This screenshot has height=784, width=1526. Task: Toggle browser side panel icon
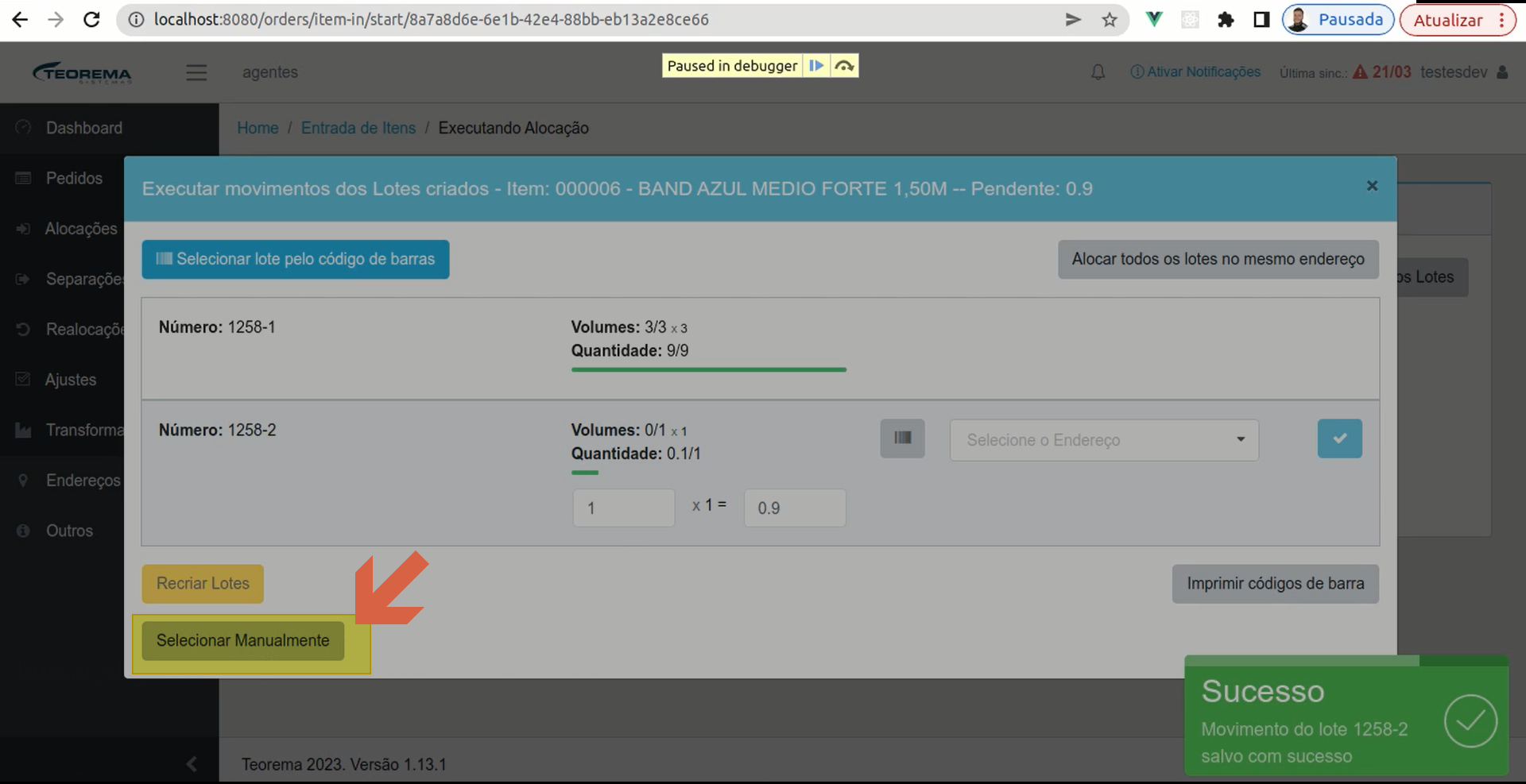coord(1261,20)
